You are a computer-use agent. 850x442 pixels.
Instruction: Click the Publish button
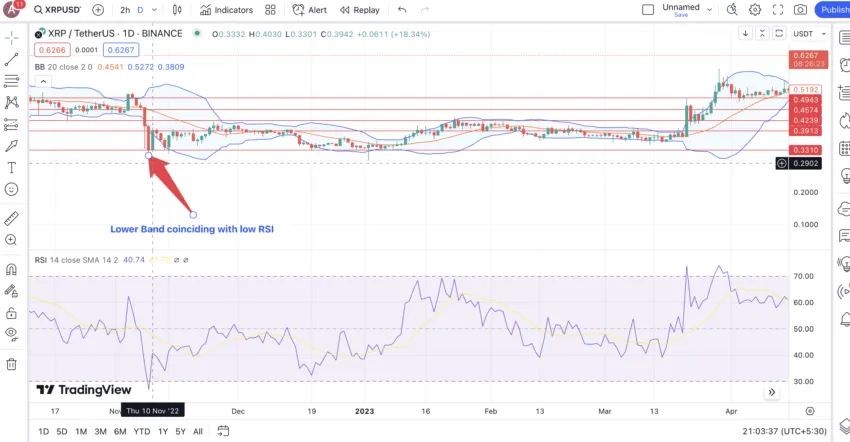coord(834,10)
